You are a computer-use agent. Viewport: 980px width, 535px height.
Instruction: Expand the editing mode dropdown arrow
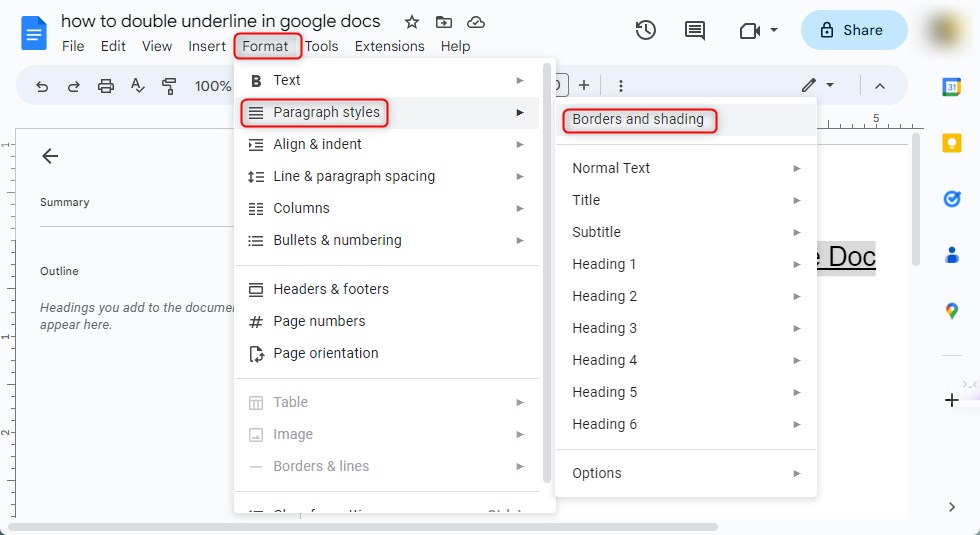tap(830, 85)
